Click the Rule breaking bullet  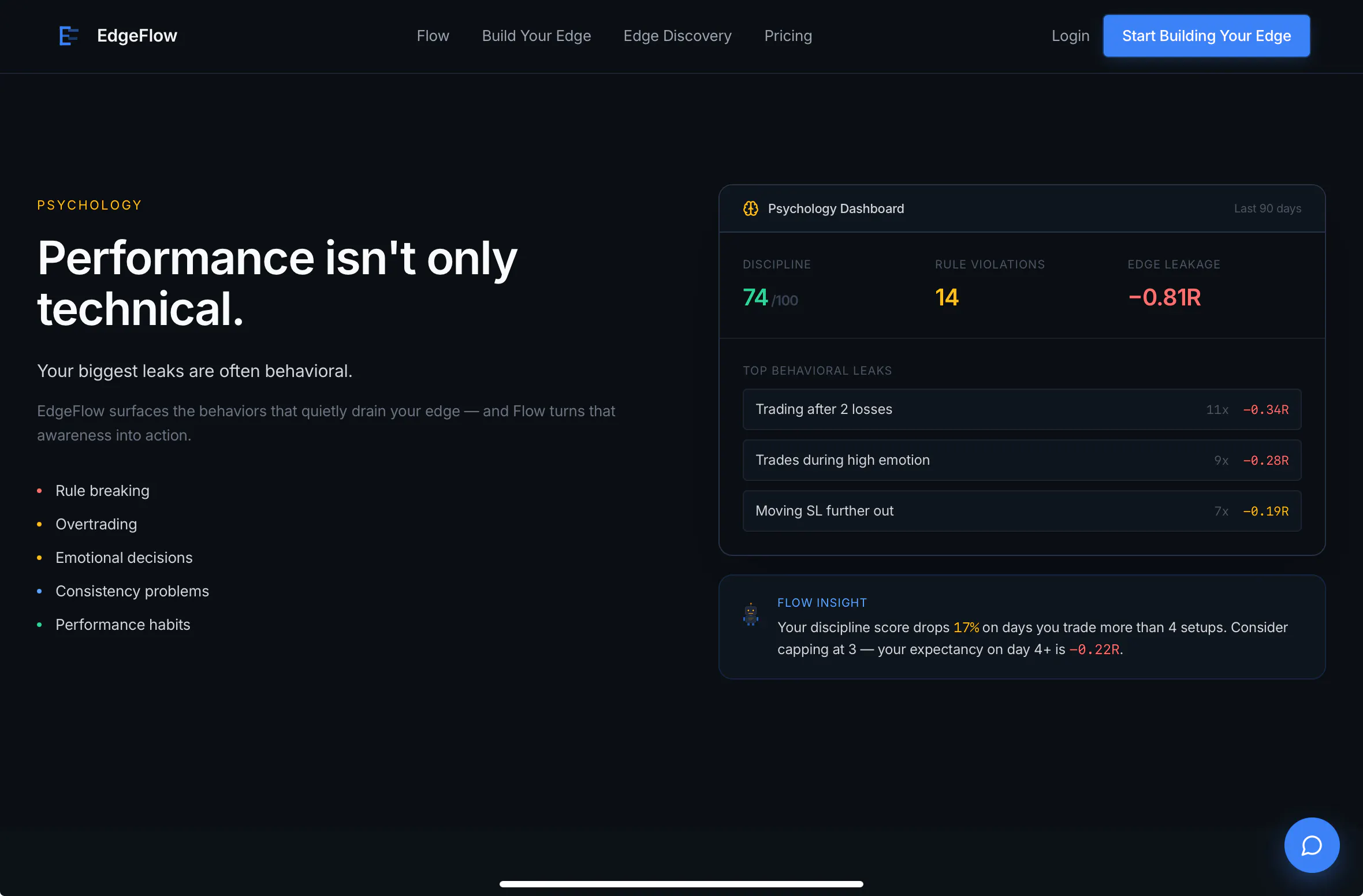click(x=102, y=491)
